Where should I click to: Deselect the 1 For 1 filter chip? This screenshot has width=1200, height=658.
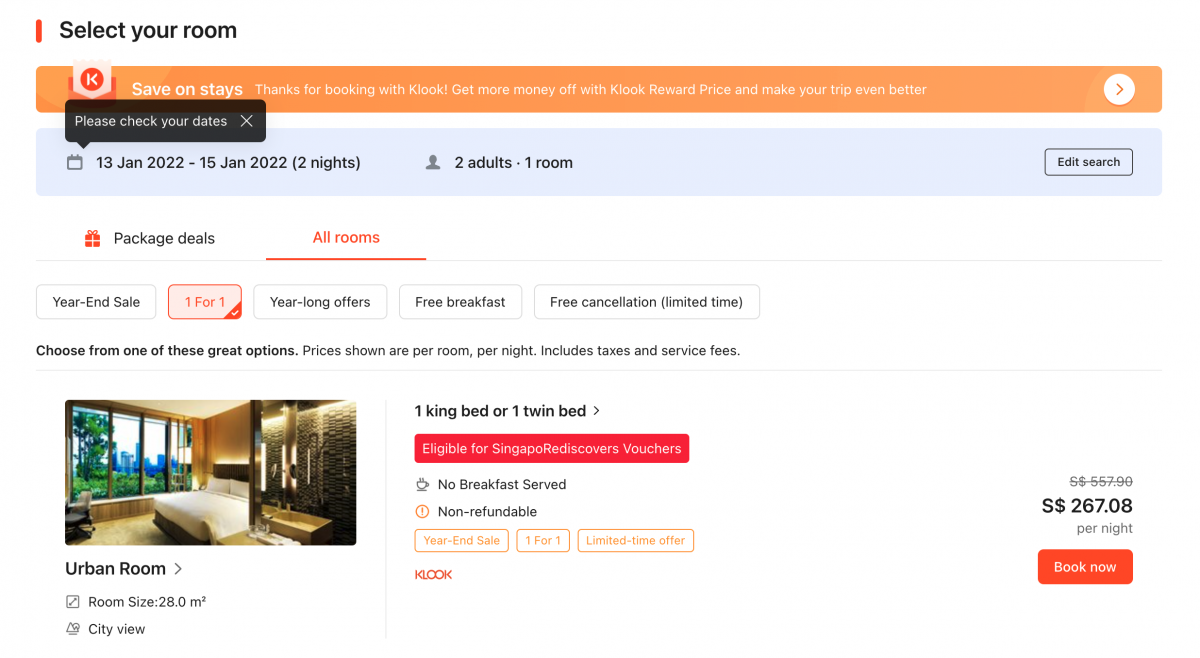[x=205, y=302]
